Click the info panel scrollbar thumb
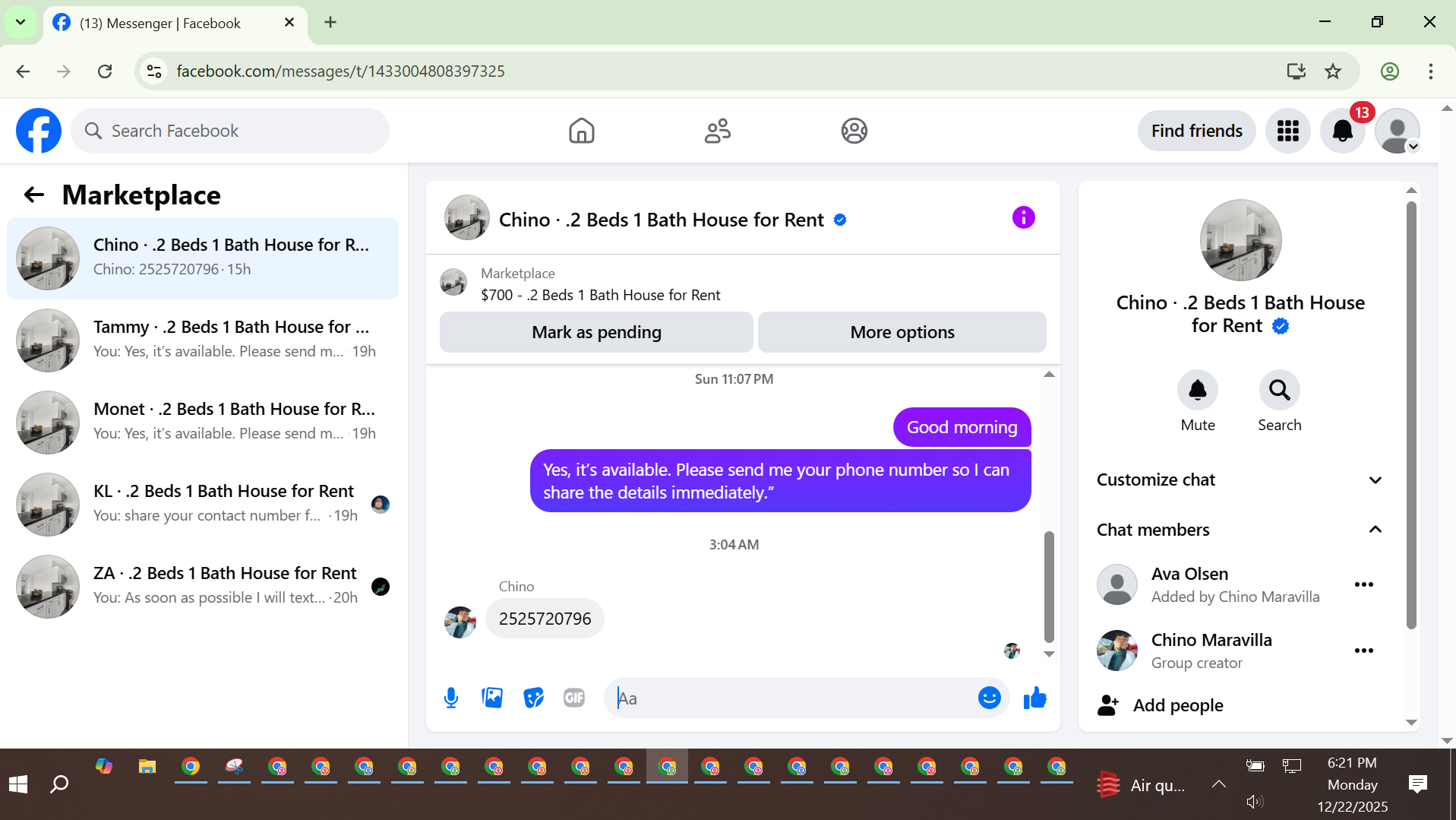1456x820 pixels. [1411, 415]
